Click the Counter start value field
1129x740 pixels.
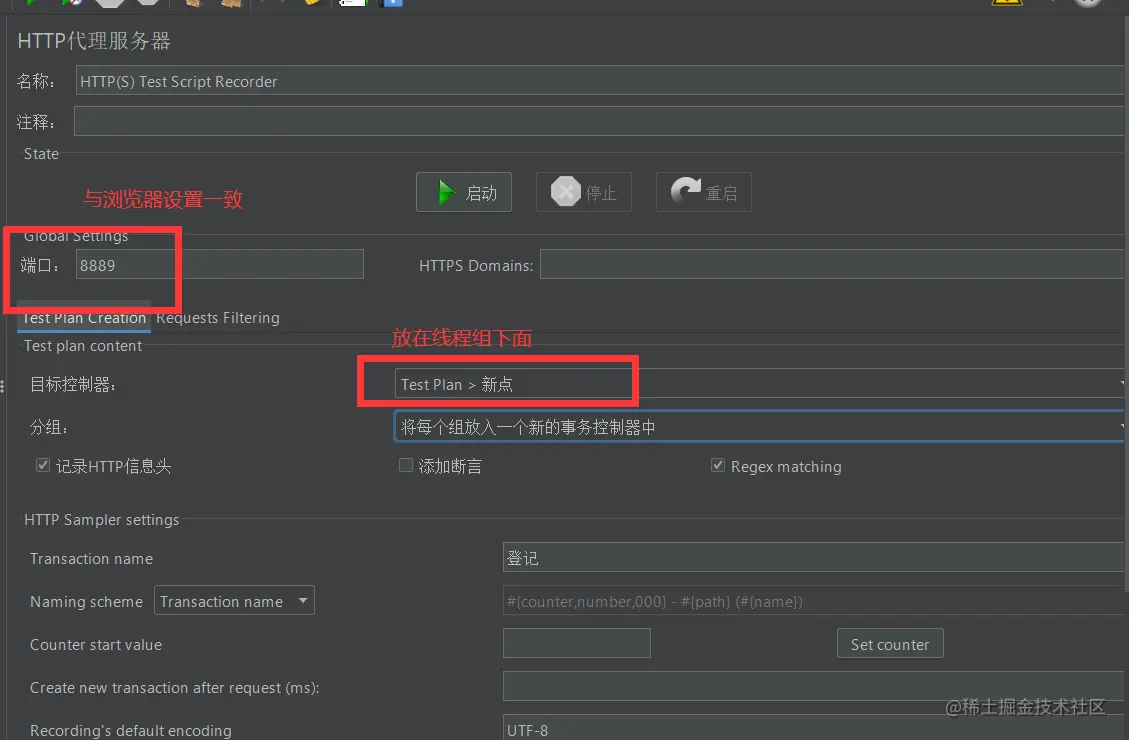point(577,643)
